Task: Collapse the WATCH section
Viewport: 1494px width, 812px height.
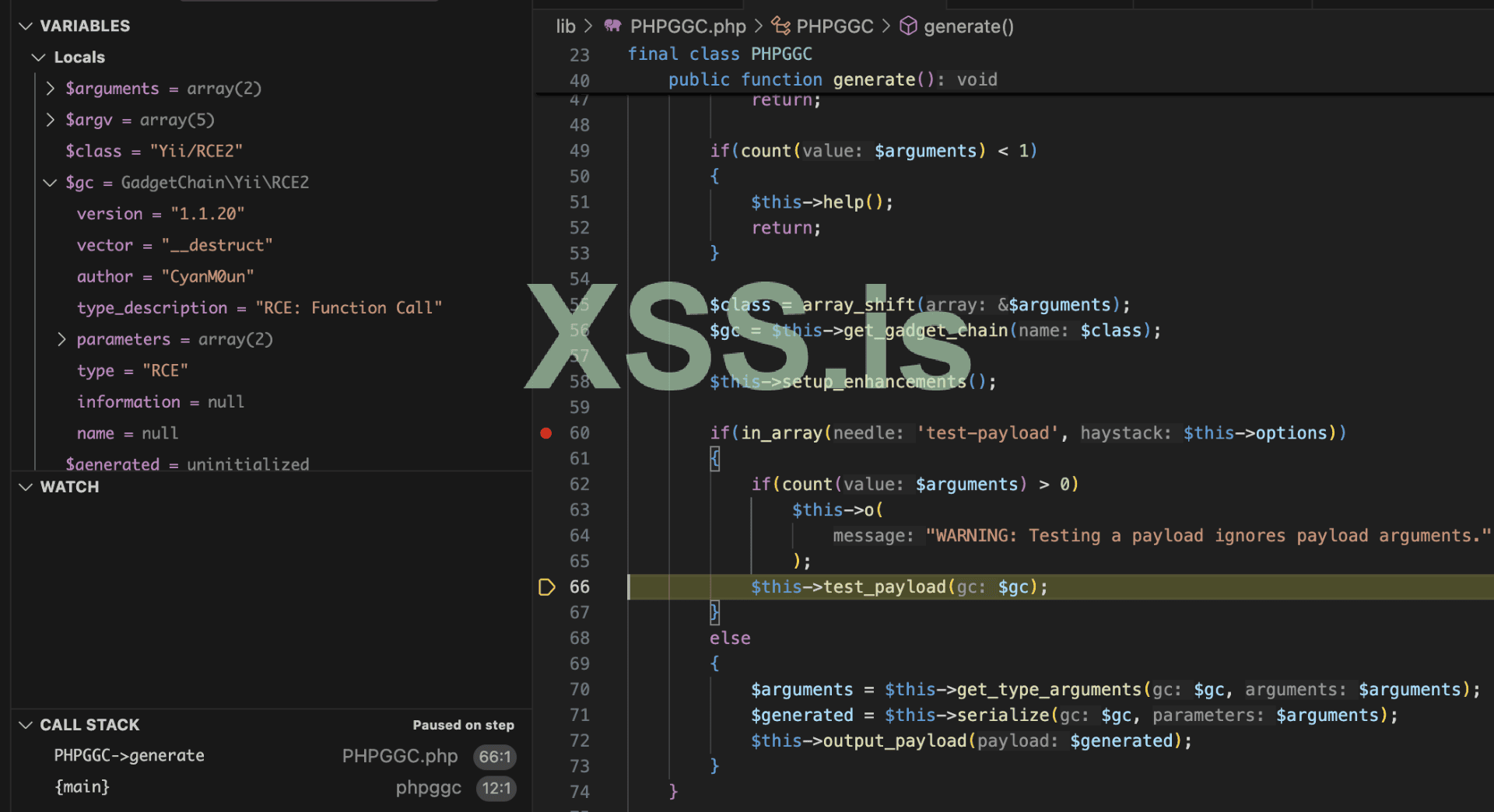Action: click(26, 487)
